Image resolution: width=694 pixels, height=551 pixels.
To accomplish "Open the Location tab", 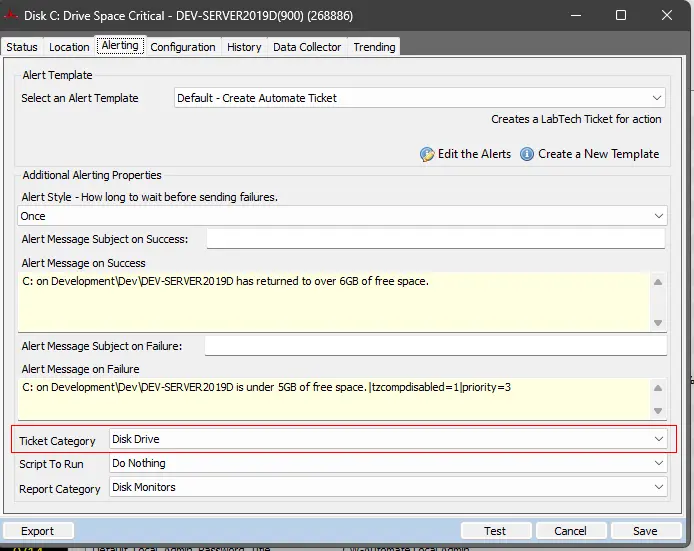I will tap(69, 47).
